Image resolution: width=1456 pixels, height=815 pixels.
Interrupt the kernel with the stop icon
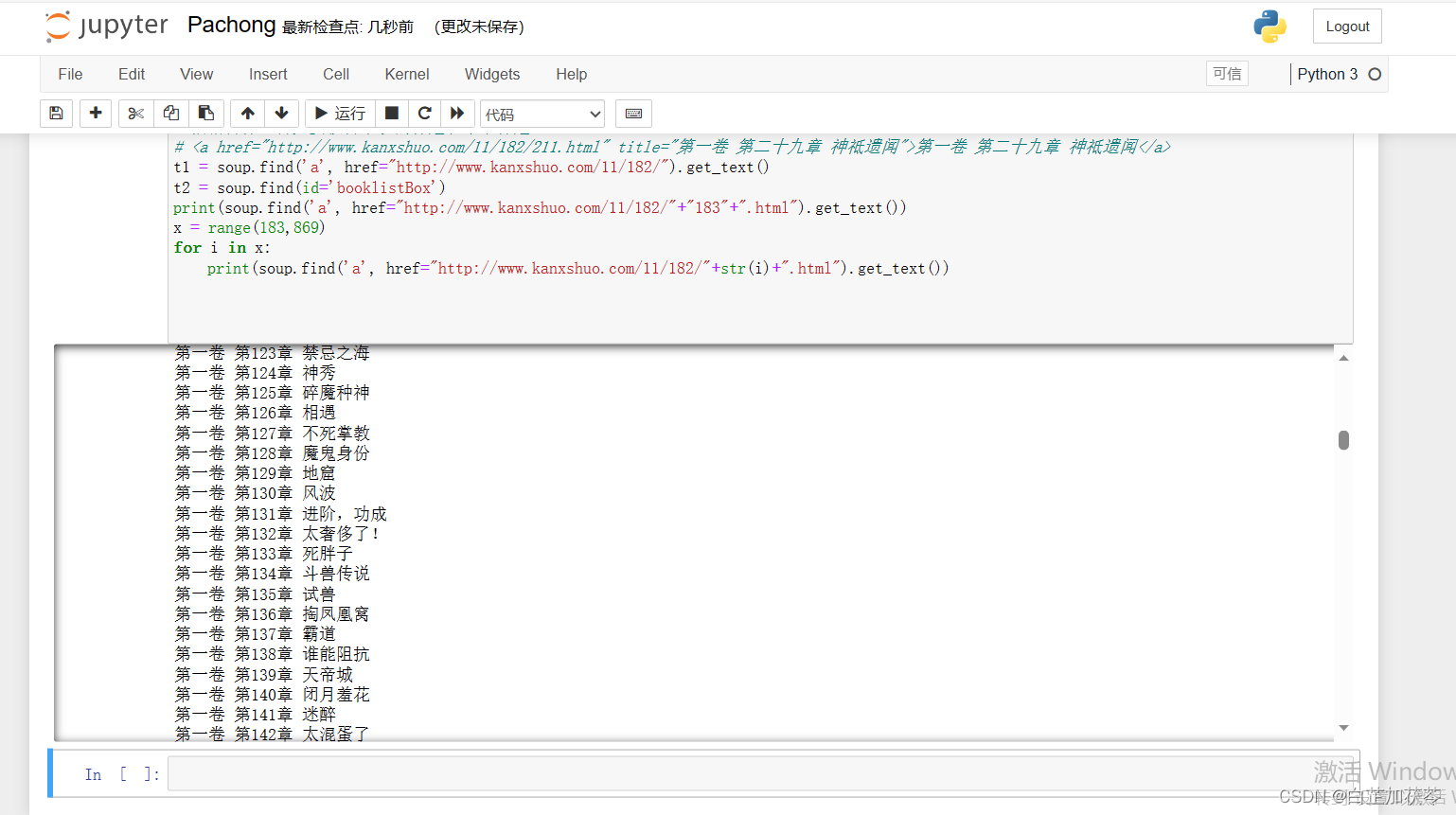point(392,114)
